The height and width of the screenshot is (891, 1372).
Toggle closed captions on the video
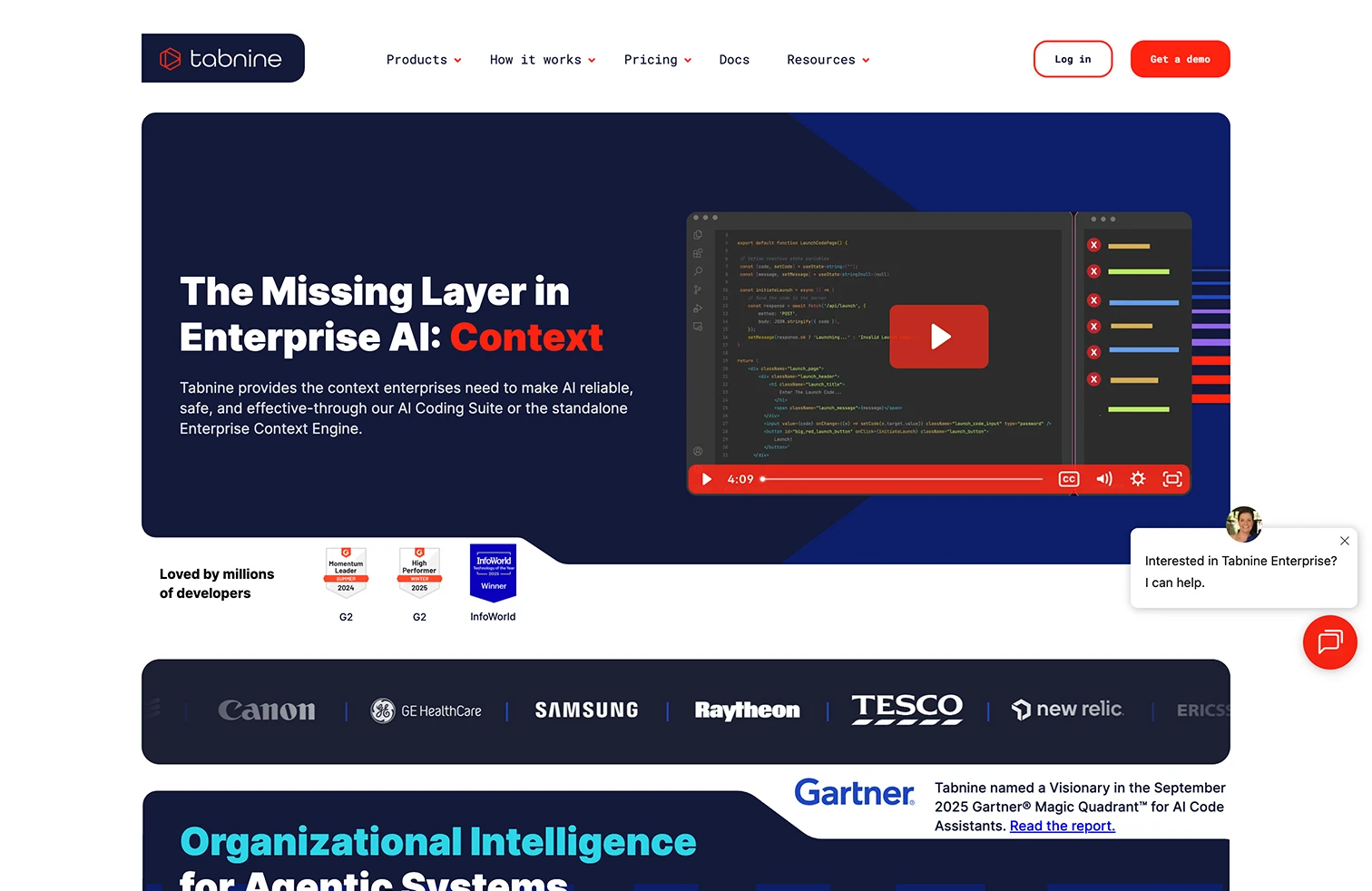pos(1068,479)
